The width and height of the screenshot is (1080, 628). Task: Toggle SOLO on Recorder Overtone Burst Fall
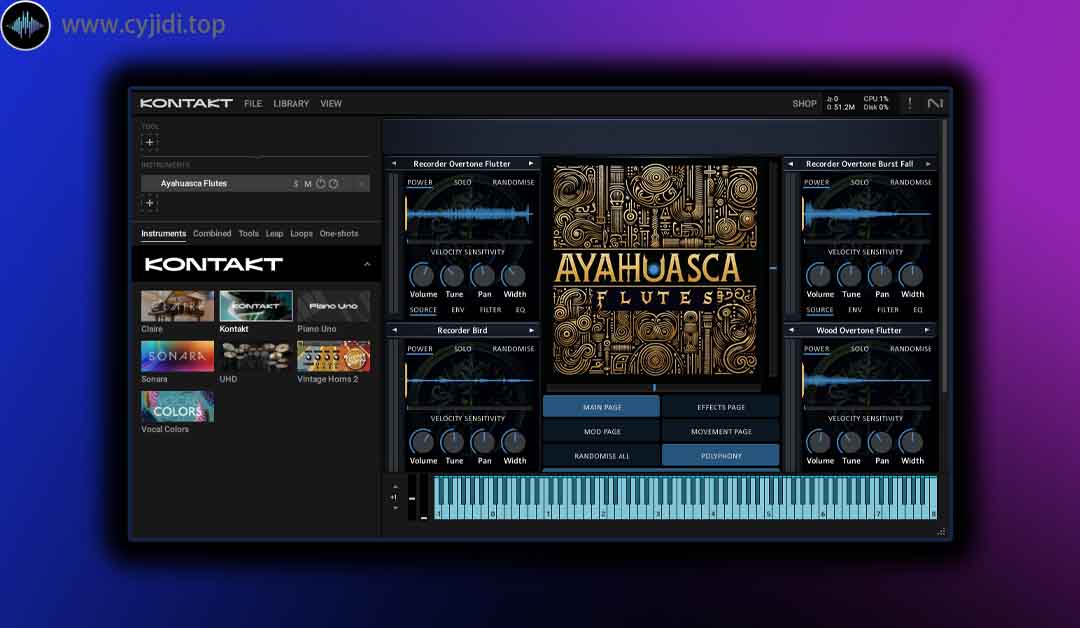click(x=859, y=182)
